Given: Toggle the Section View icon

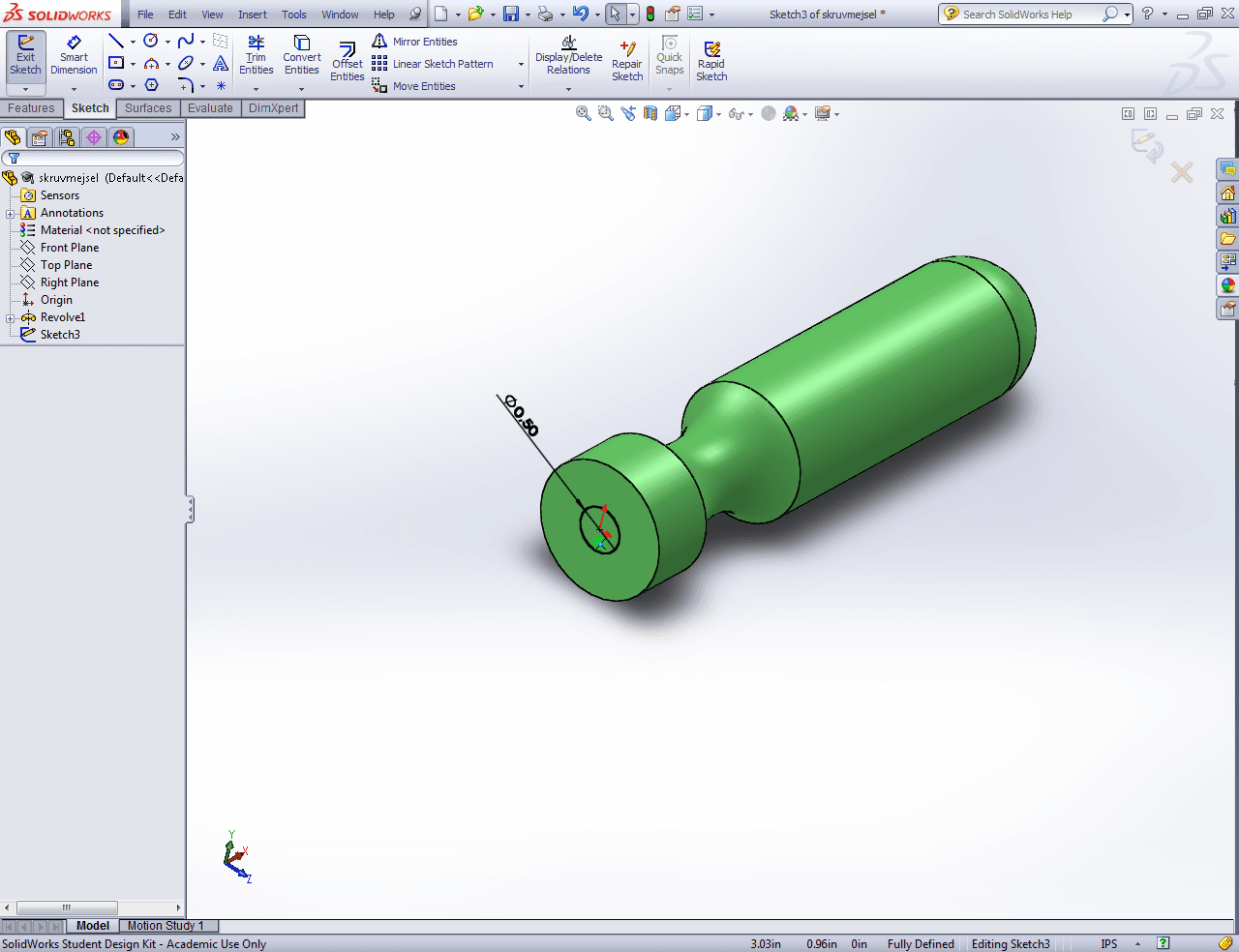Looking at the screenshot, I should coord(650,113).
